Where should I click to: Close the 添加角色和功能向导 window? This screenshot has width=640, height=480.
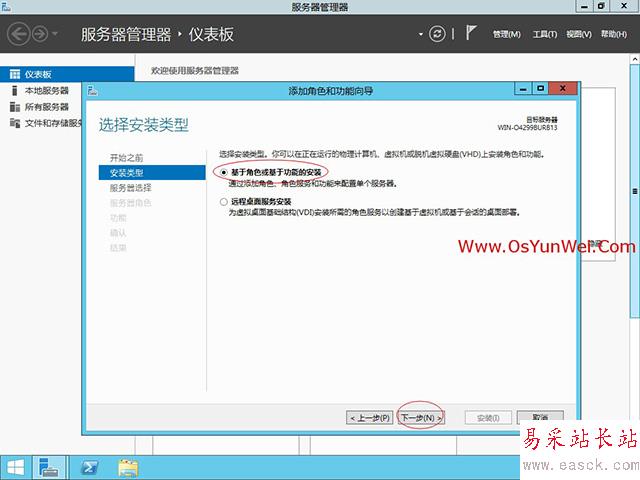tap(563, 89)
